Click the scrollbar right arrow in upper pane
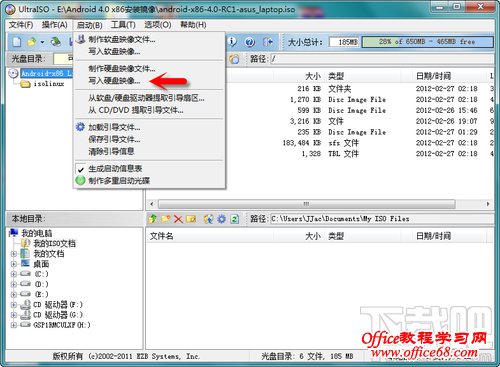This screenshot has width=500, height=367. (488, 204)
